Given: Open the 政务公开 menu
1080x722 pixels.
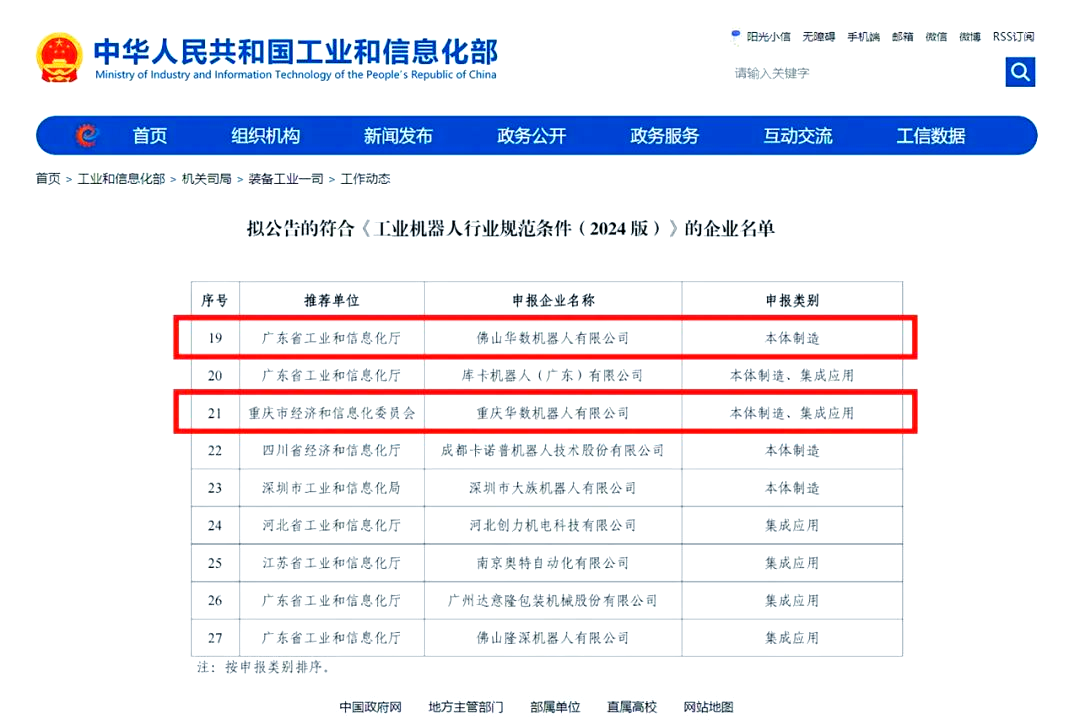Looking at the screenshot, I should pos(531,136).
